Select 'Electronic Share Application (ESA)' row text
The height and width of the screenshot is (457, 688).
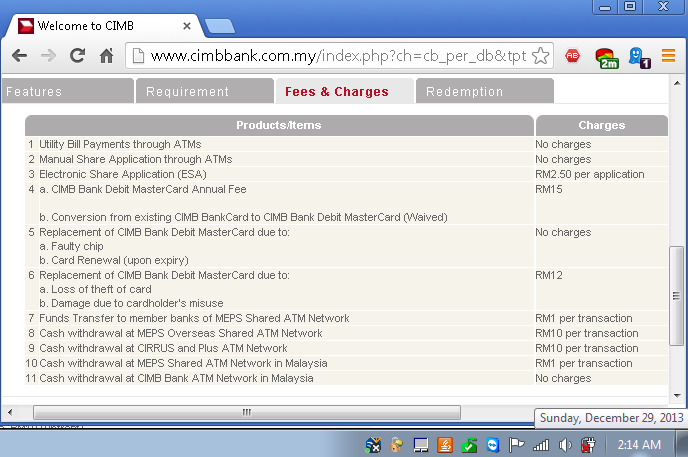123,174
